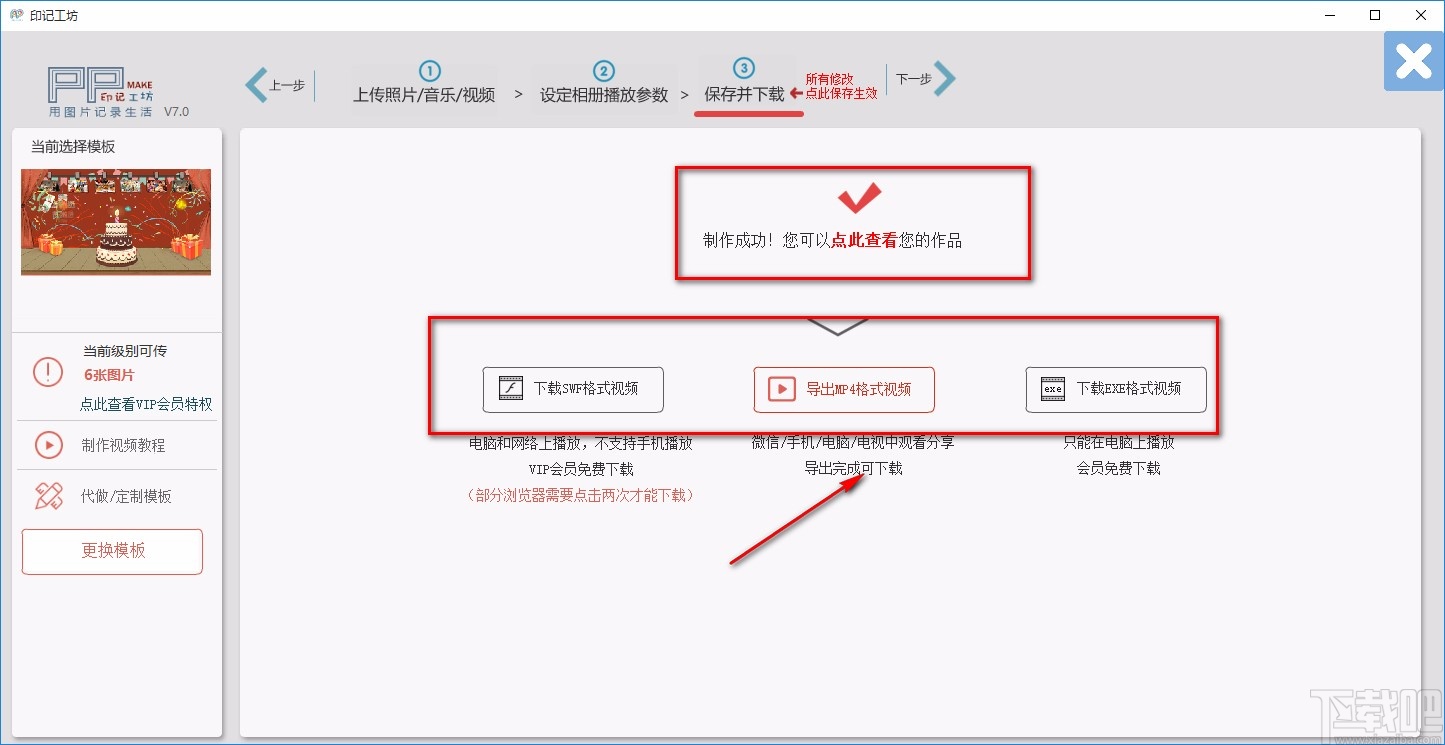The width and height of the screenshot is (1445, 745).
Task: Click the birthday cake template thumbnail
Action: [115, 222]
